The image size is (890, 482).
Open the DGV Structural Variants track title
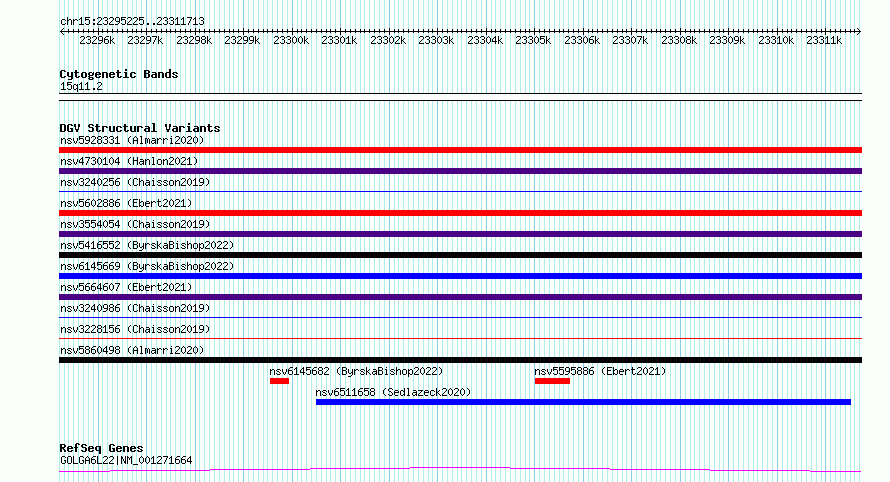tap(140, 128)
